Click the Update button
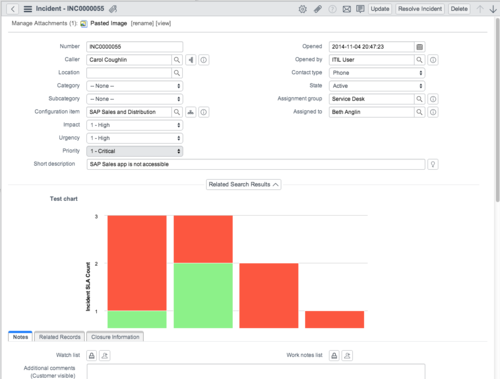This screenshot has width=500, height=379. [x=380, y=9]
